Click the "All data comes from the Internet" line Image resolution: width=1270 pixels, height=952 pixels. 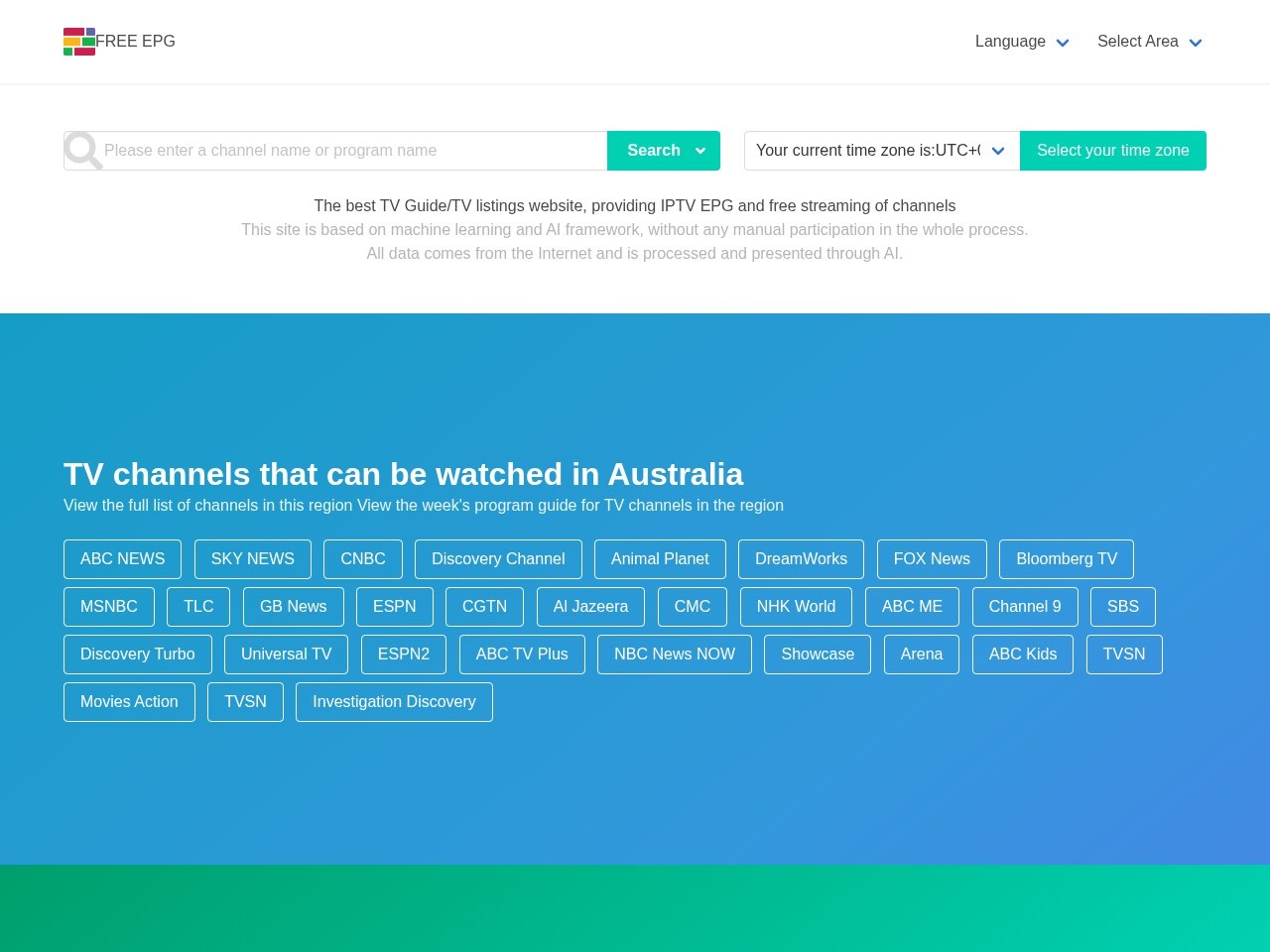(x=635, y=254)
